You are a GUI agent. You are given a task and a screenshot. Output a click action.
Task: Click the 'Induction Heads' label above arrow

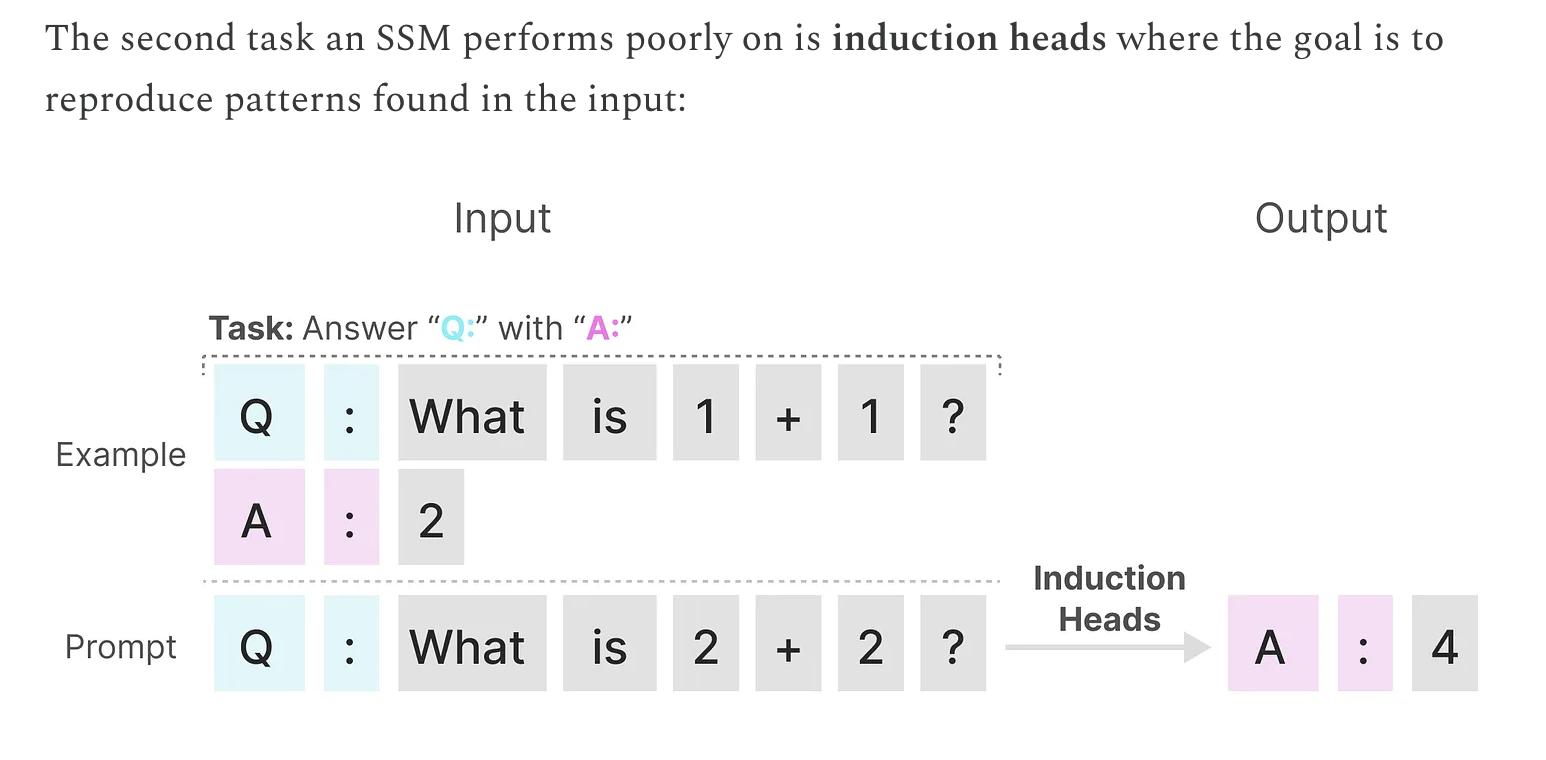(1109, 598)
